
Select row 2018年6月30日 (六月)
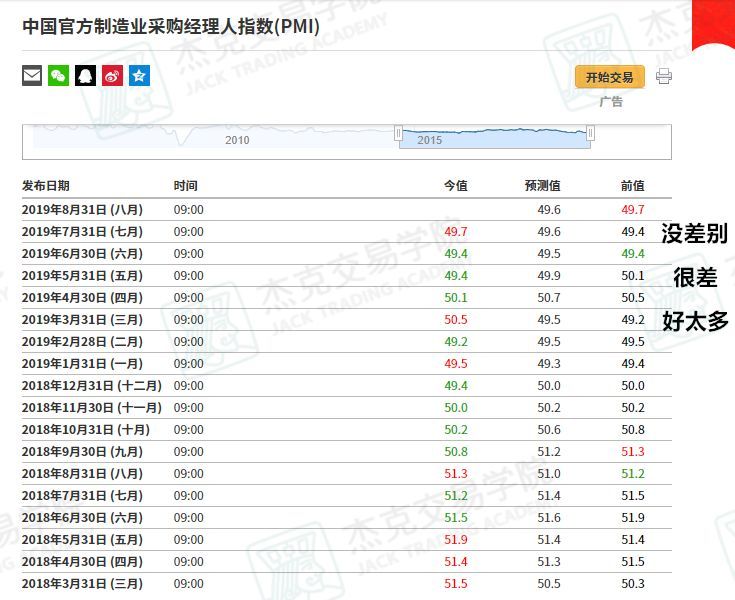click(347, 518)
